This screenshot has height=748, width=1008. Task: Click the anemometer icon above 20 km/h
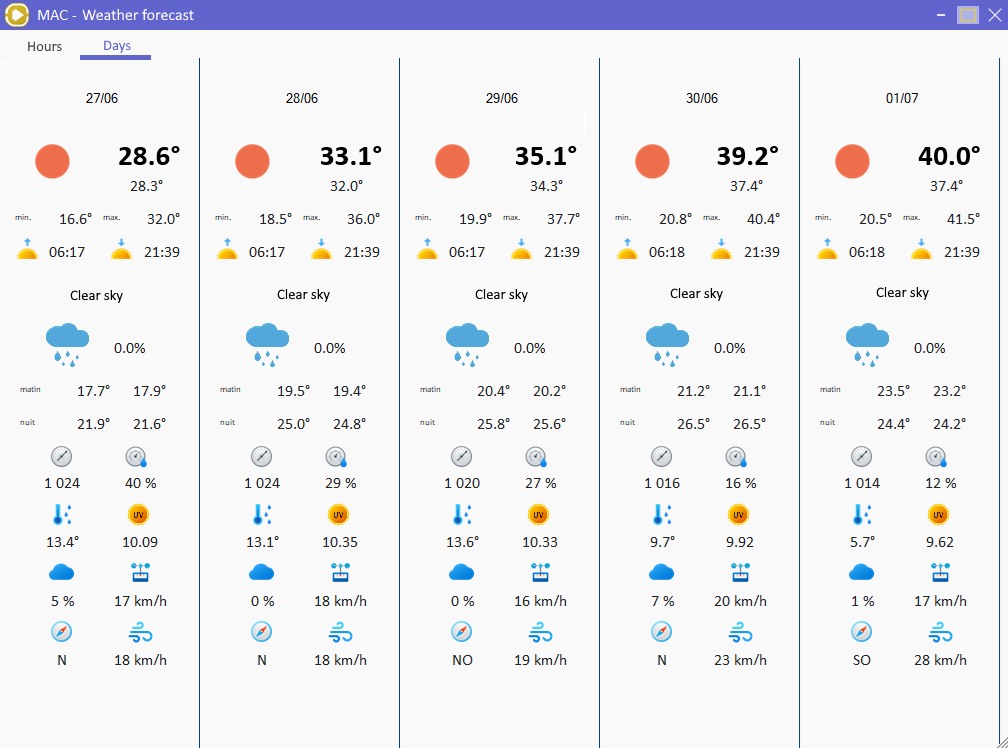pyautogui.click(x=741, y=572)
